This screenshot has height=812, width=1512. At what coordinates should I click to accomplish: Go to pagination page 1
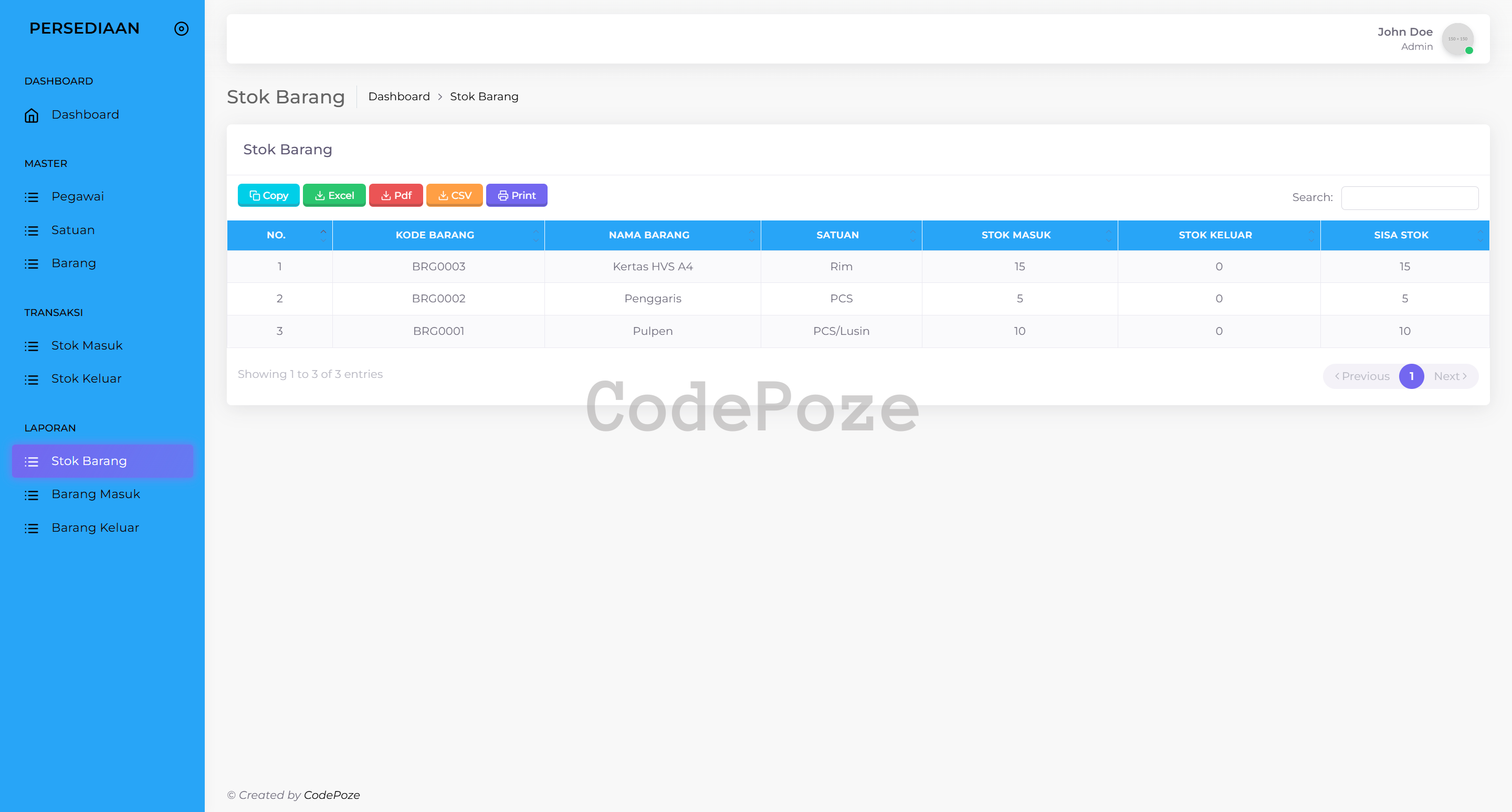(x=1411, y=376)
